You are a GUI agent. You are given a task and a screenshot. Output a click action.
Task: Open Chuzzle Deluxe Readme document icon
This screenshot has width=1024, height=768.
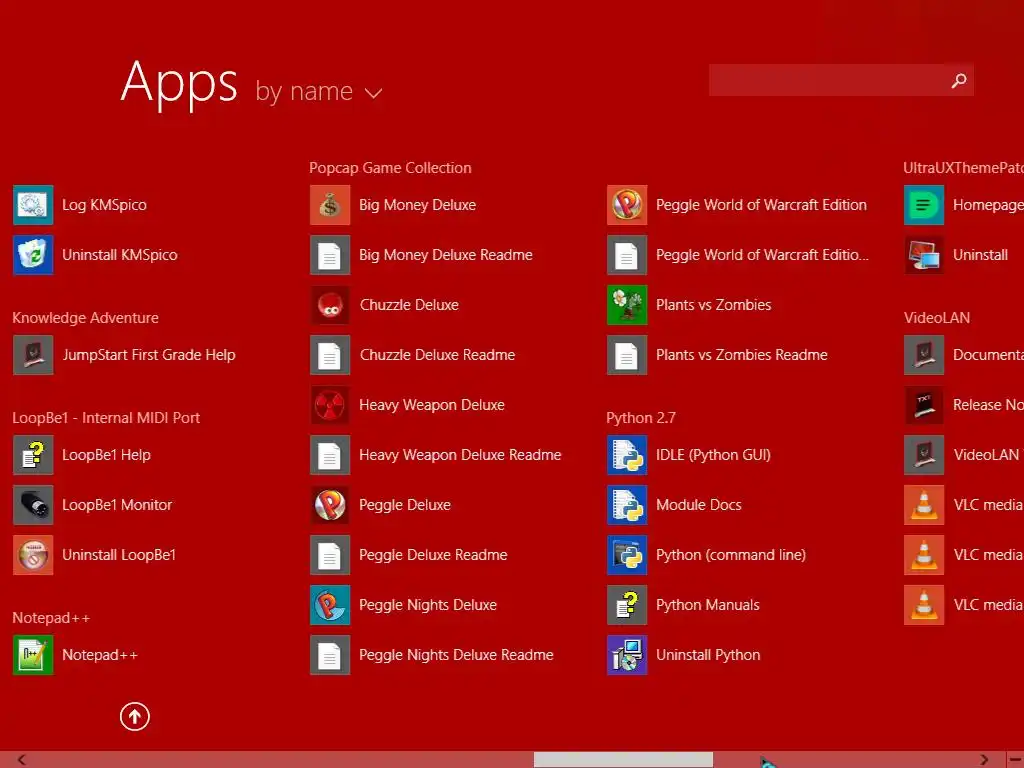(330, 355)
